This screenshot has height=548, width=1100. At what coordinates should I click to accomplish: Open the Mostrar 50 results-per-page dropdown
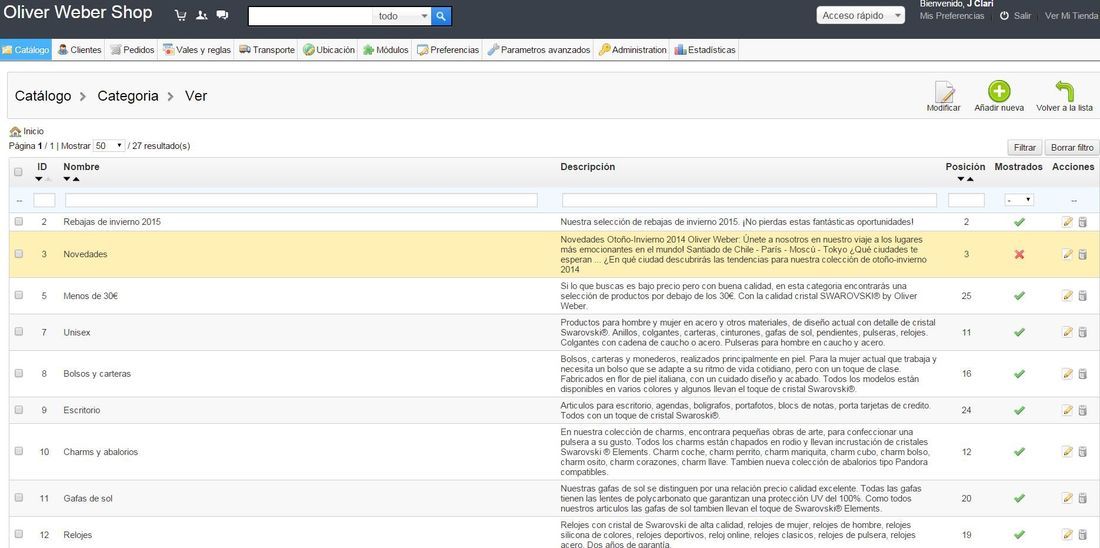click(109, 146)
